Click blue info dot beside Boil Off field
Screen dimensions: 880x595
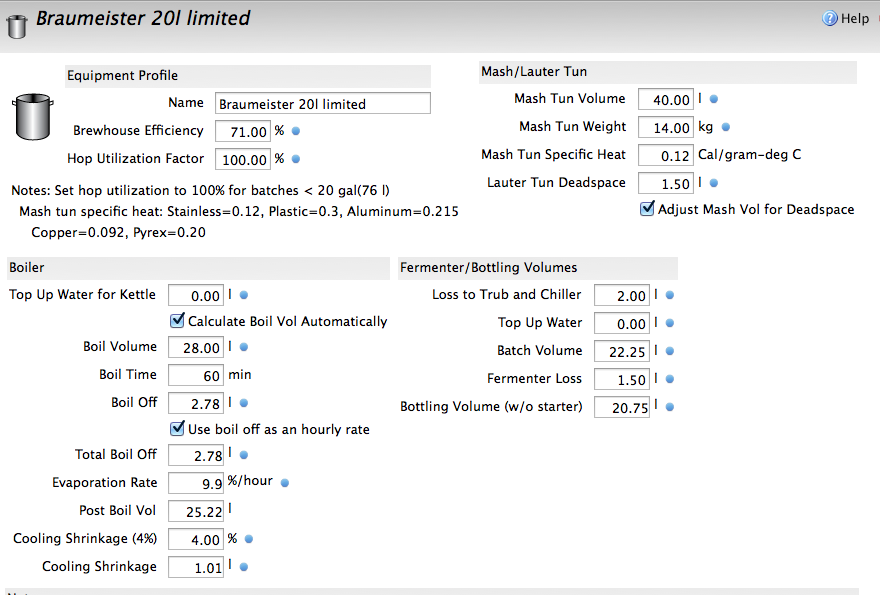244,403
